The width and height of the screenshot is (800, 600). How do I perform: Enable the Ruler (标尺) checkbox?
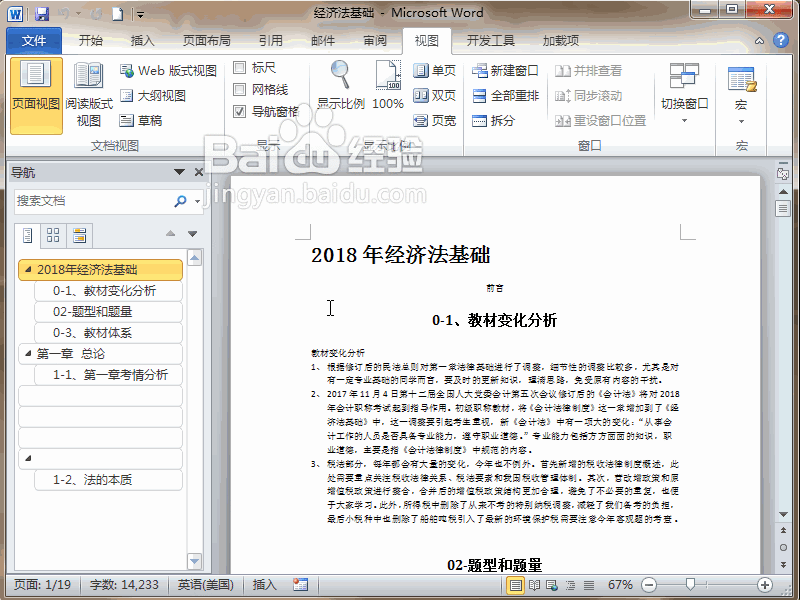239,67
